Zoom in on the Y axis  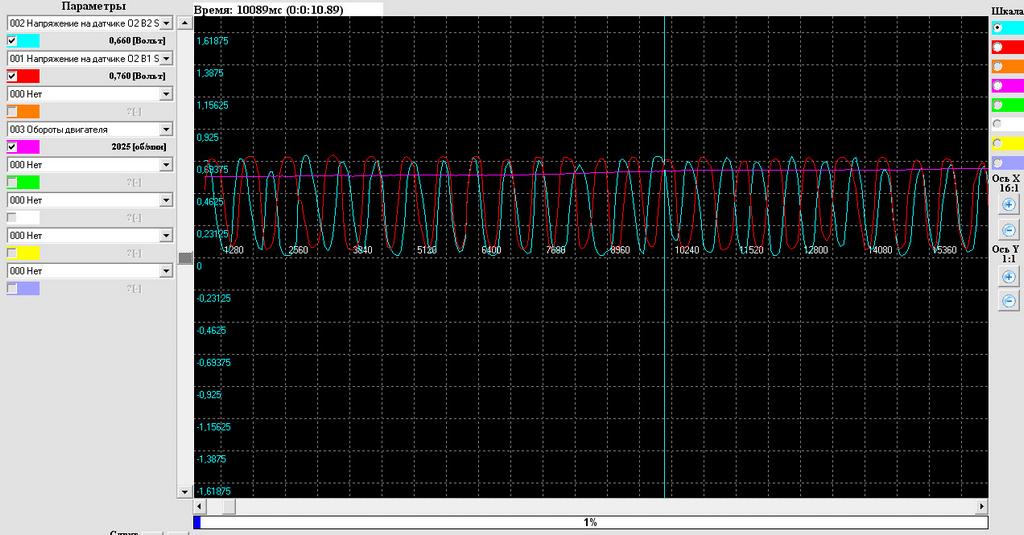click(x=1008, y=274)
